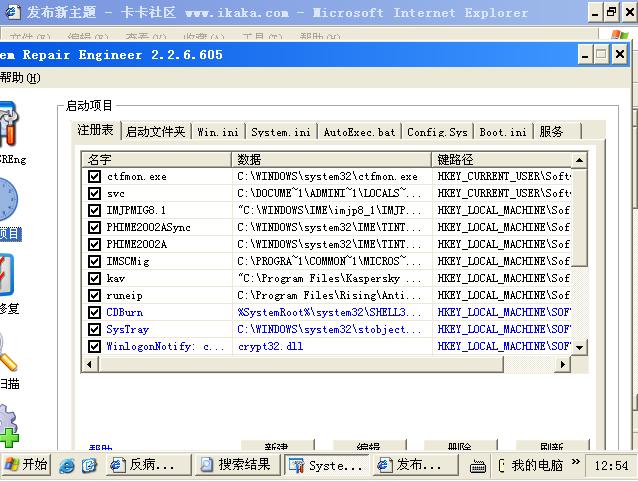Image resolution: width=638 pixels, height=481 pixels.
Task: Click Internet Explorer quick launch icon in taskbar
Action: coord(67,465)
